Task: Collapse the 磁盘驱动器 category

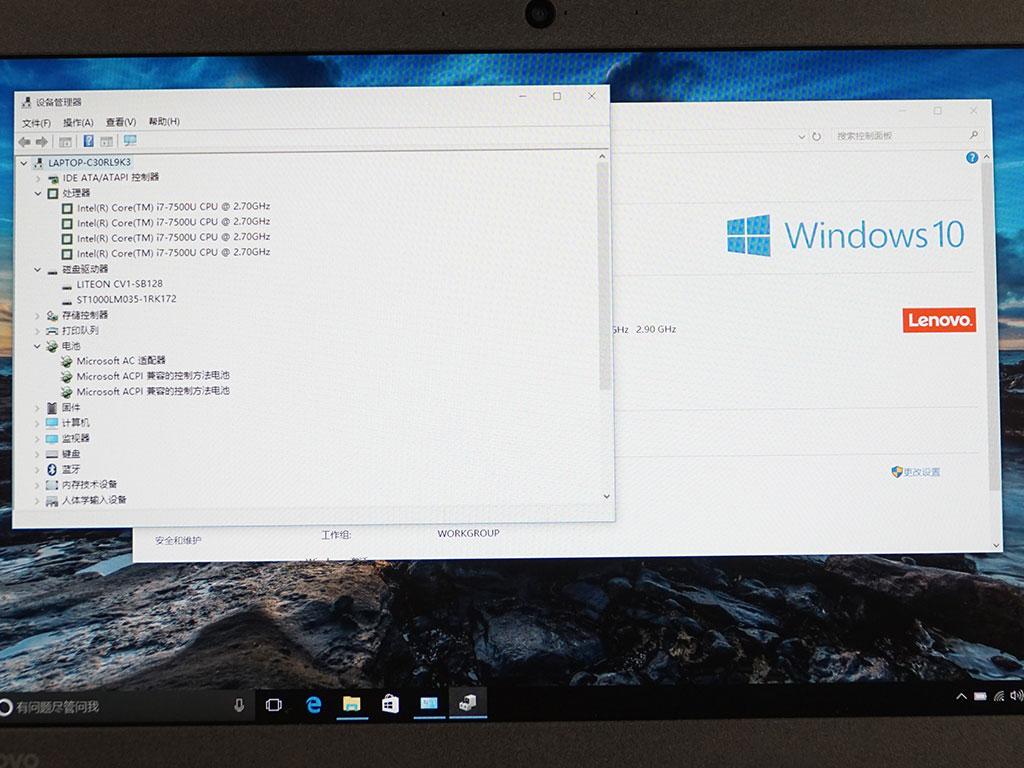Action: [38, 269]
